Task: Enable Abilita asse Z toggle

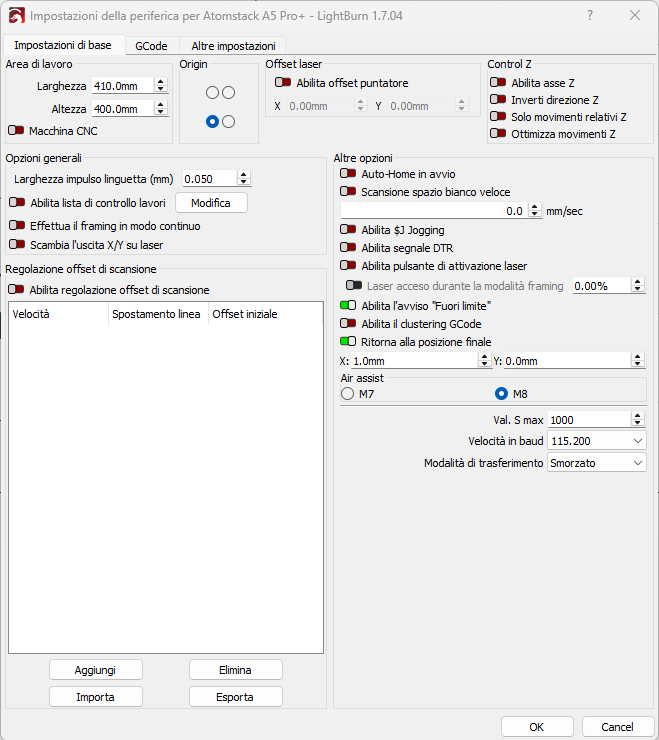Action: tap(497, 83)
